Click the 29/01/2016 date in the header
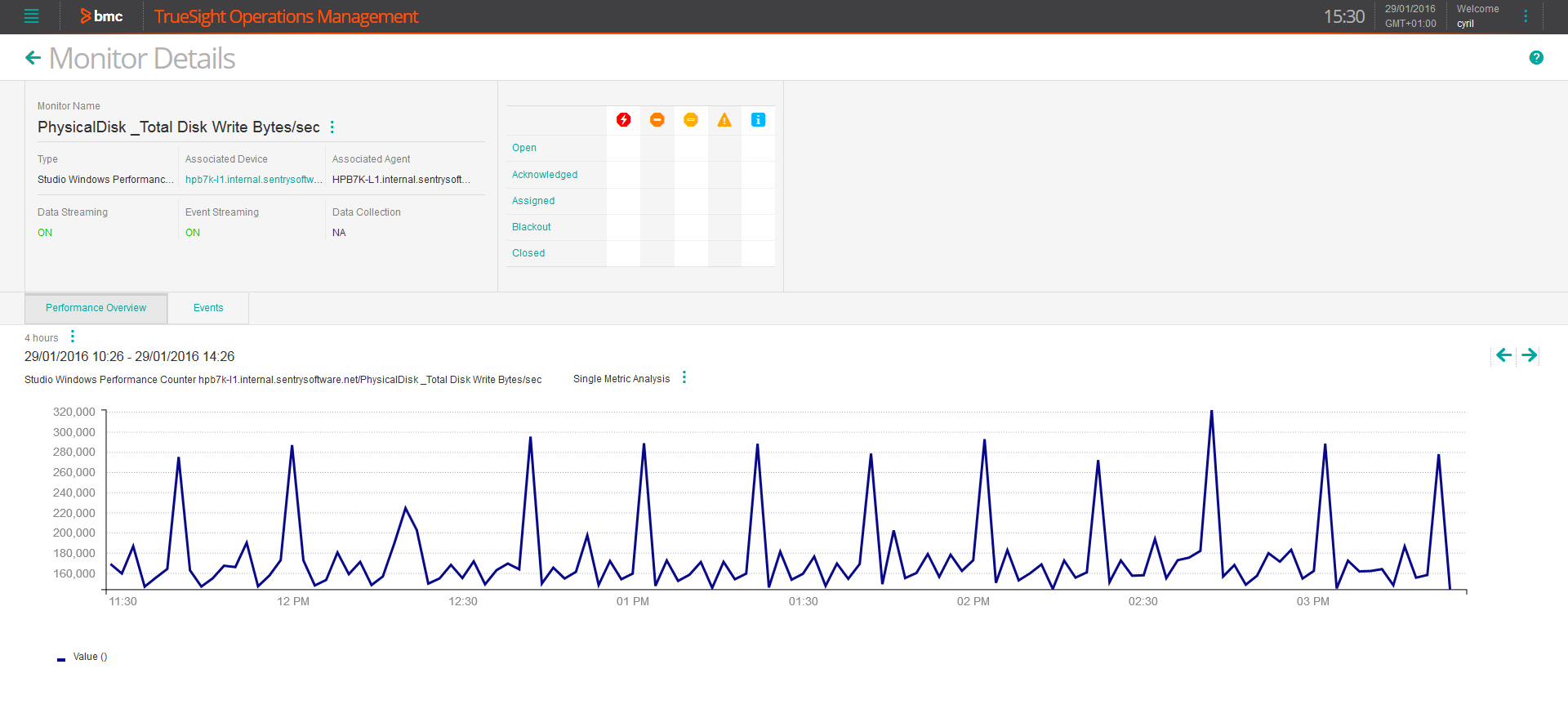The height and width of the screenshot is (709, 1568). 1410,9
